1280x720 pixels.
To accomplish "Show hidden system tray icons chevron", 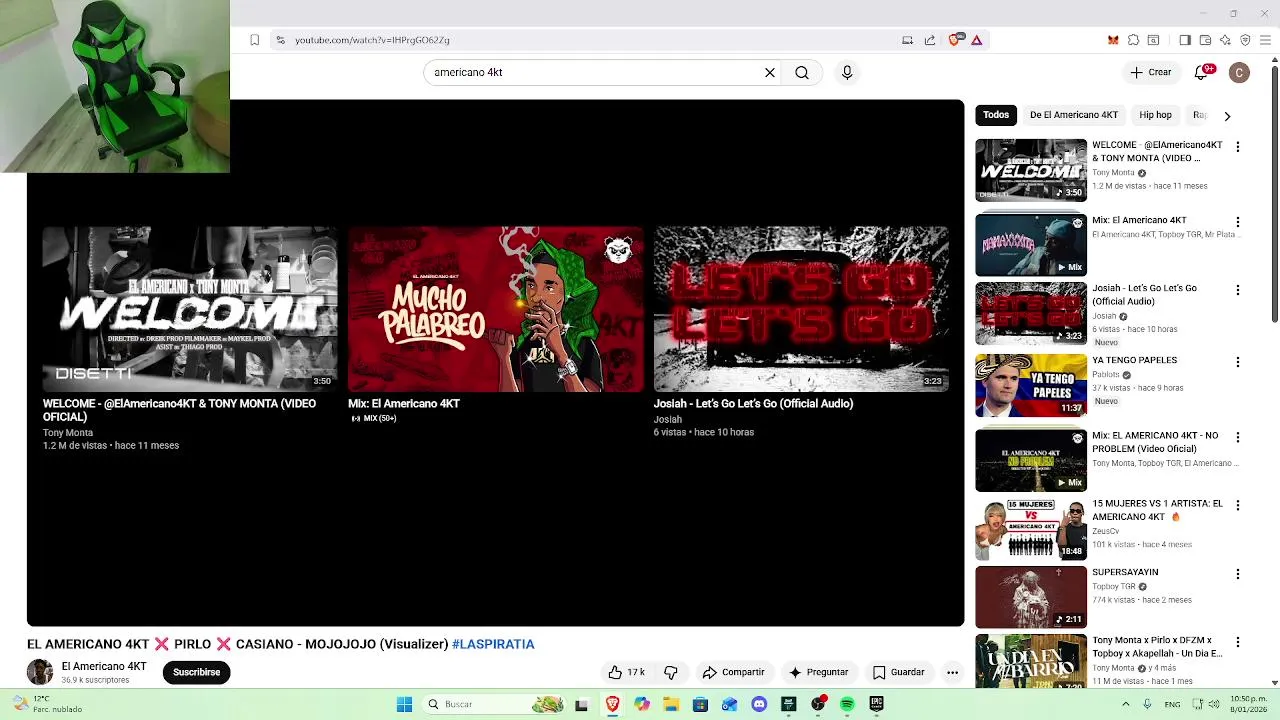I will click(1125, 704).
